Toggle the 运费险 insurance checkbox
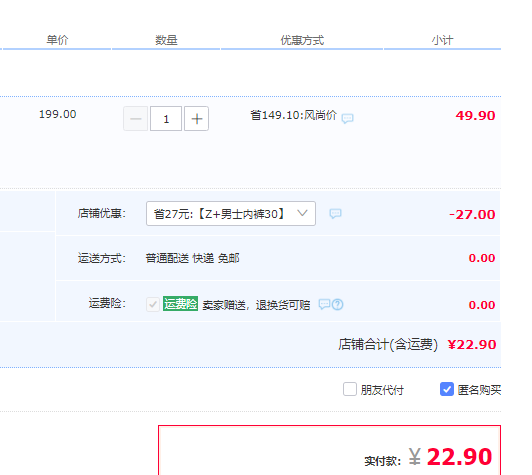The width and height of the screenshot is (532, 475). point(153,304)
